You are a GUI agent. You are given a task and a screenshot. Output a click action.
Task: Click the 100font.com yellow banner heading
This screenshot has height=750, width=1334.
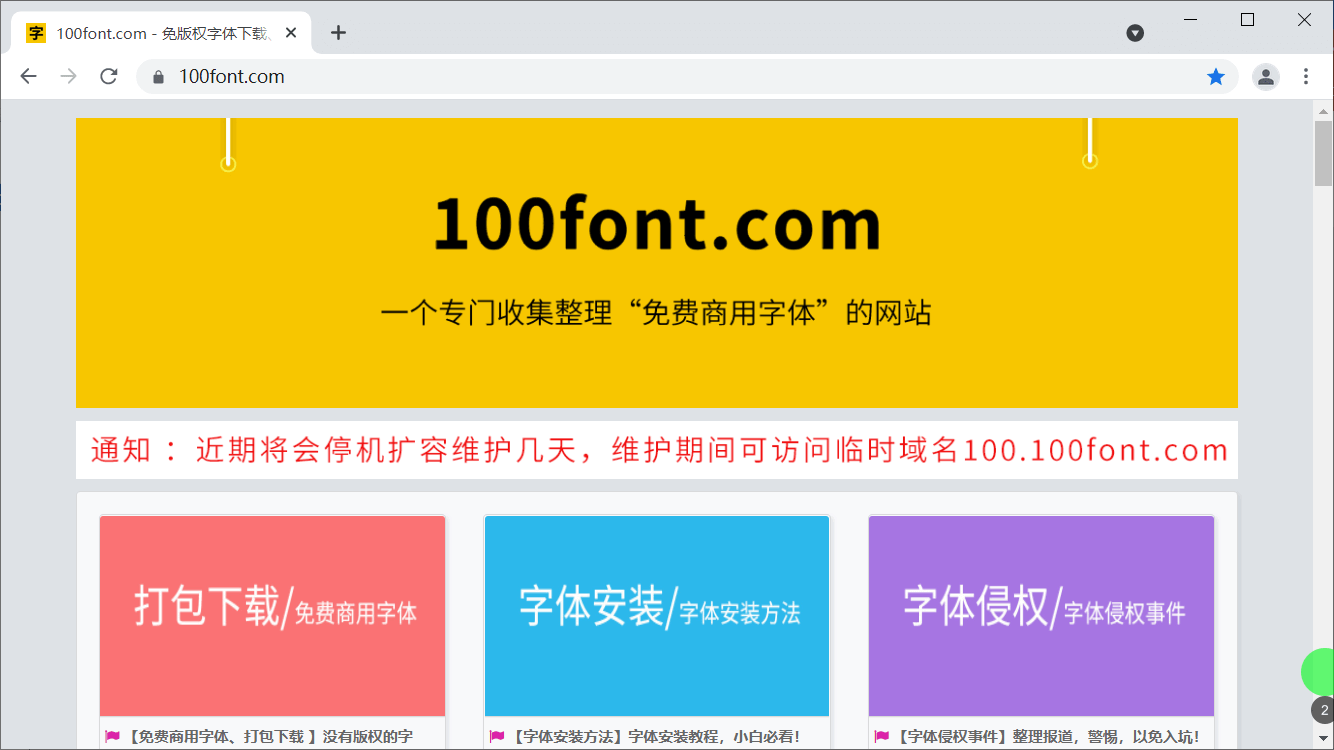coord(657,223)
